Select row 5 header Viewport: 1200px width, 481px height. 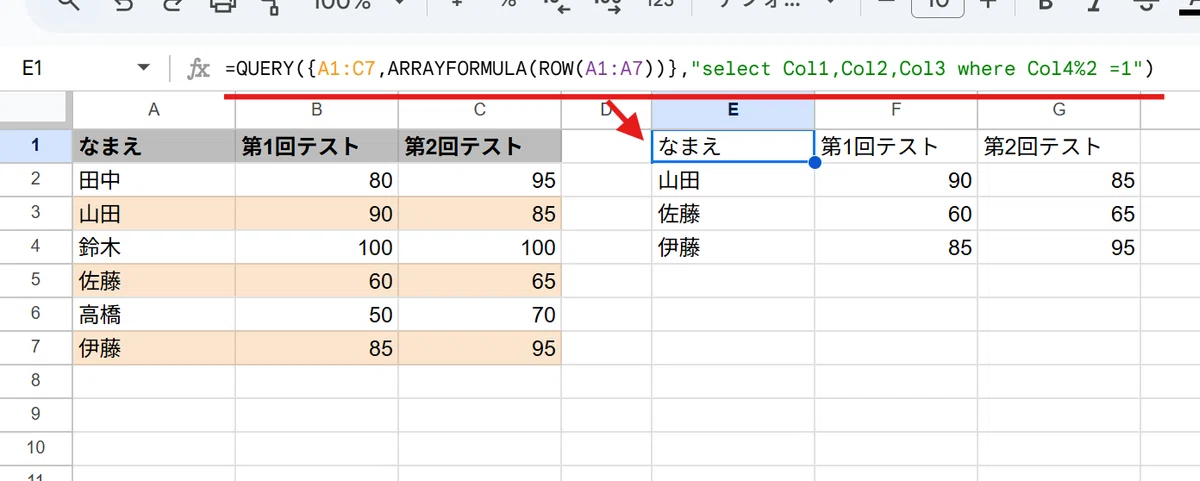point(36,280)
